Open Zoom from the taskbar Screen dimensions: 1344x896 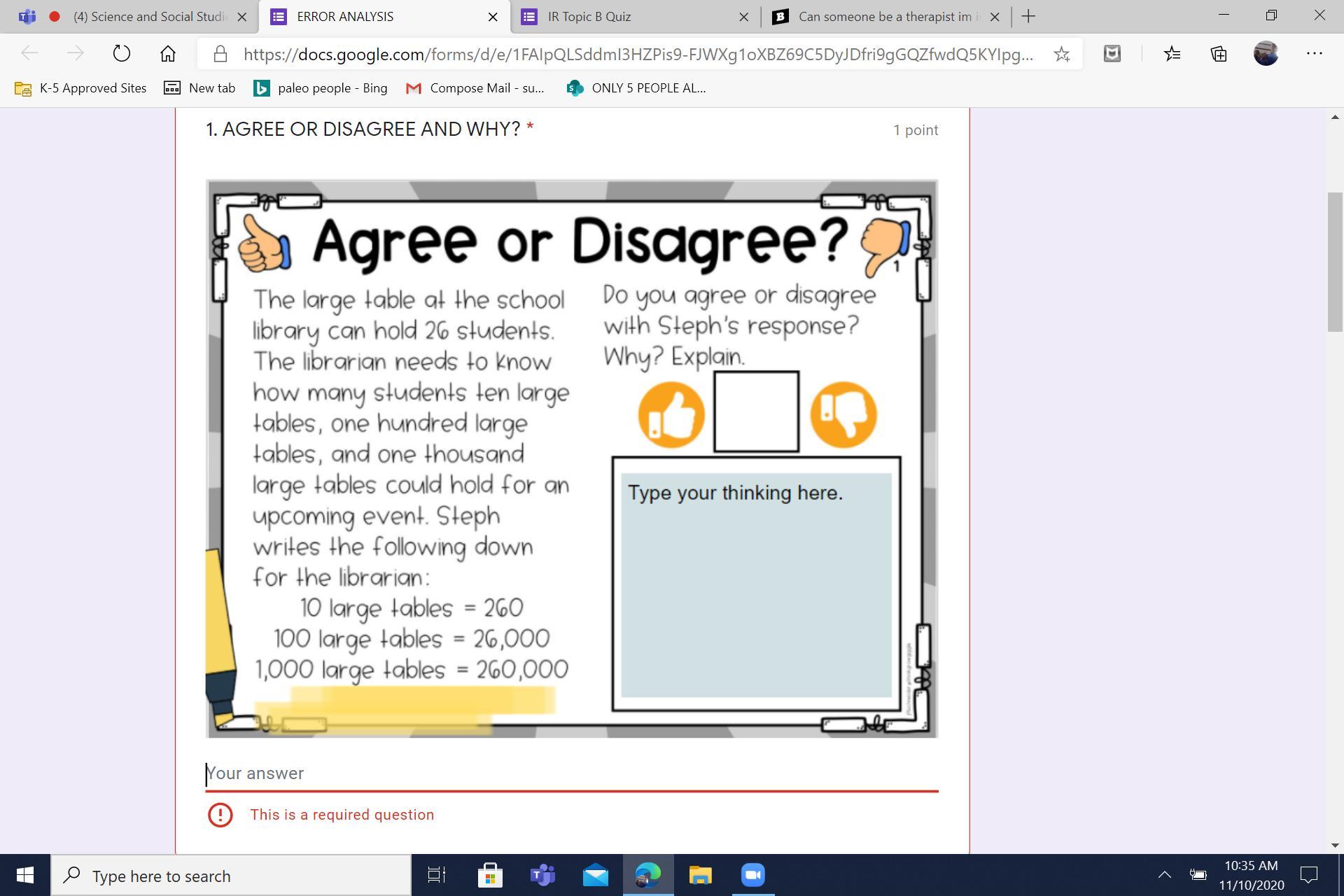click(753, 875)
